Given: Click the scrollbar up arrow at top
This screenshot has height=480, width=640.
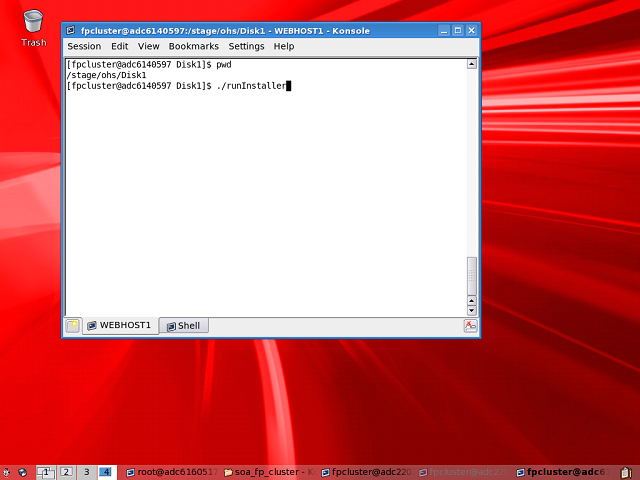Looking at the screenshot, I should [x=471, y=64].
